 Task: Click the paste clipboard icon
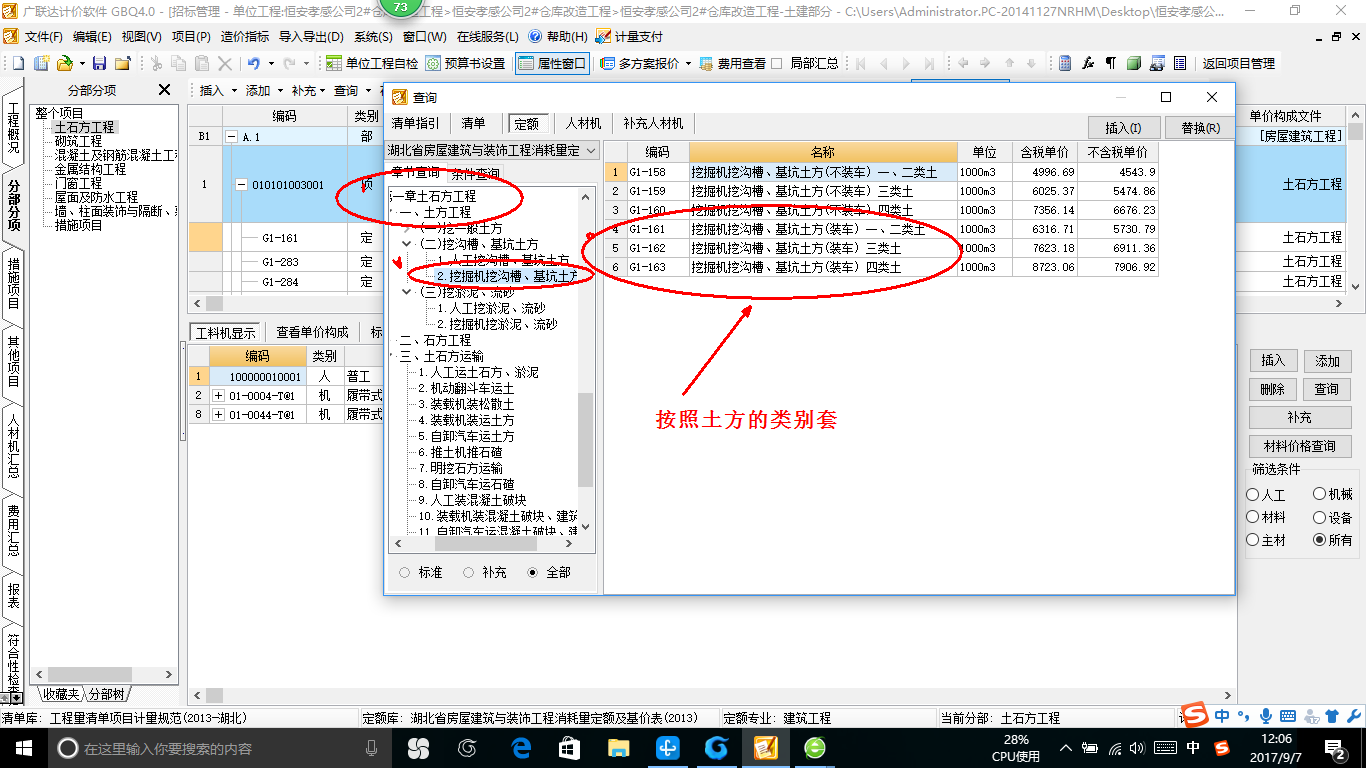(202, 63)
